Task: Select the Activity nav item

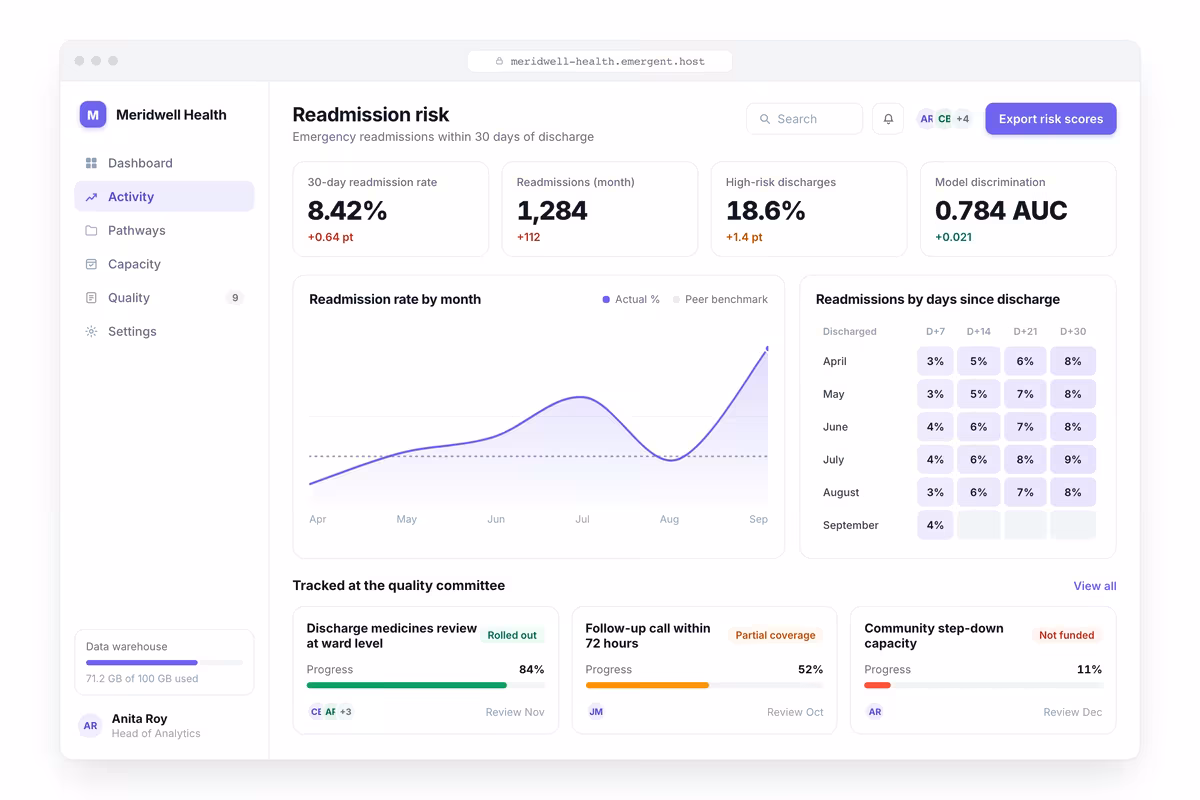Action: (164, 197)
